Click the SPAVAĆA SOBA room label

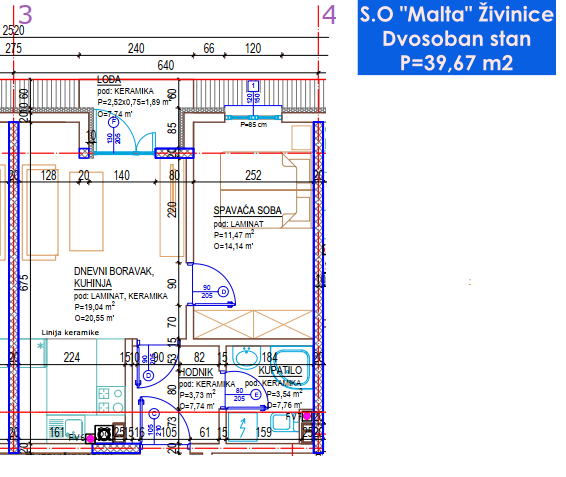(x=247, y=210)
